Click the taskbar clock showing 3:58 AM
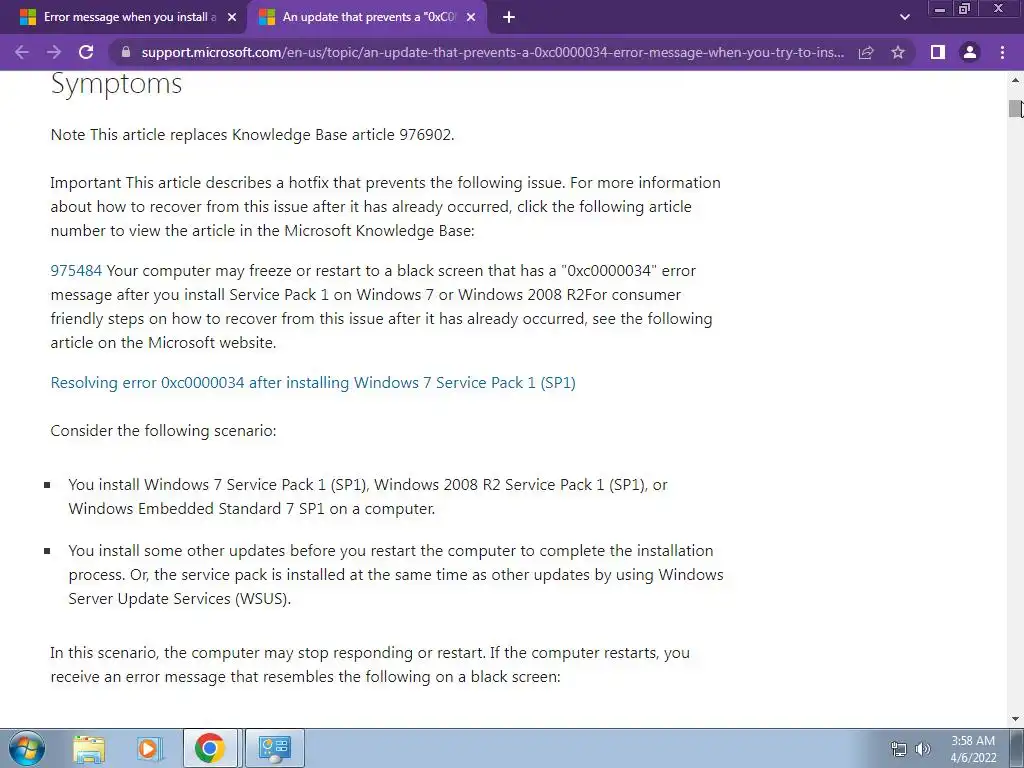The image size is (1024, 768). pyautogui.click(x=973, y=749)
